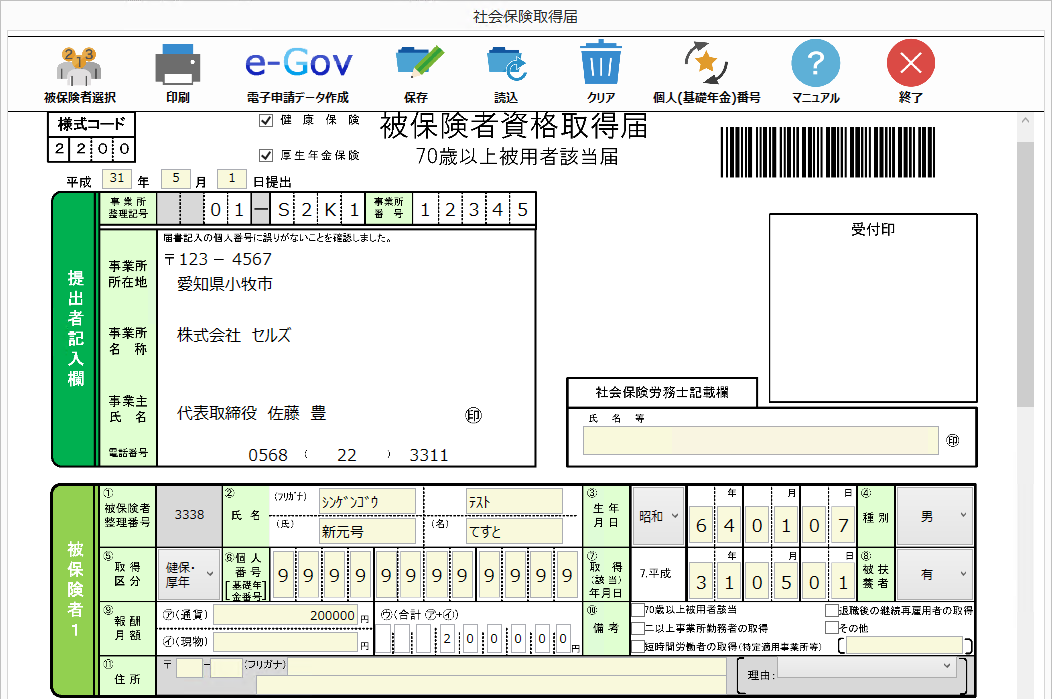Load saved data with 読込 icon

pos(507,73)
